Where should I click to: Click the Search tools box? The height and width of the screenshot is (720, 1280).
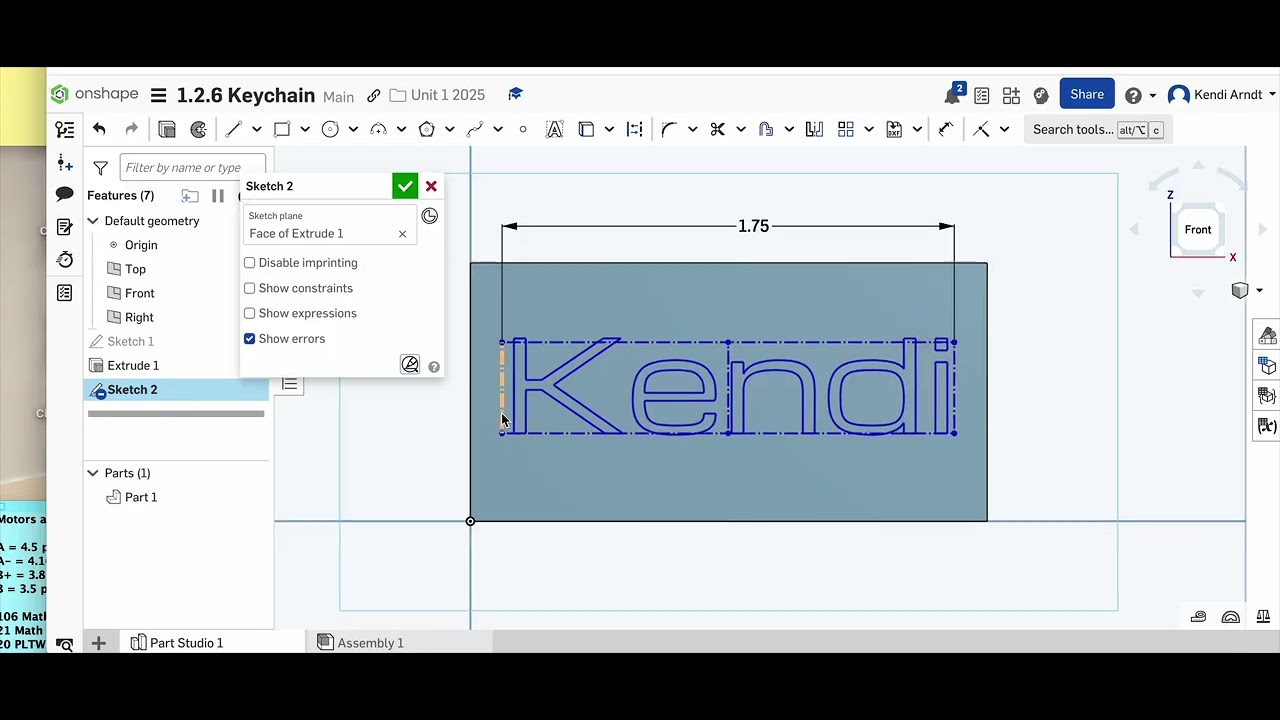pos(1097,130)
